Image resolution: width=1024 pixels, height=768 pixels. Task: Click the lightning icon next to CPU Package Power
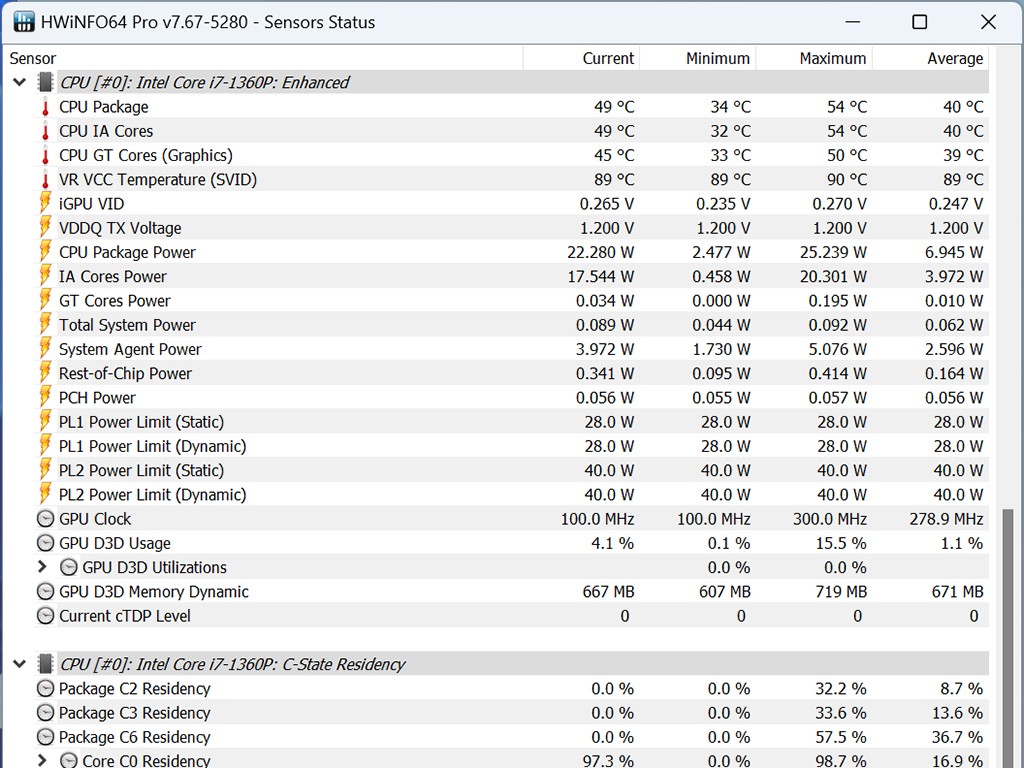point(45,252)
